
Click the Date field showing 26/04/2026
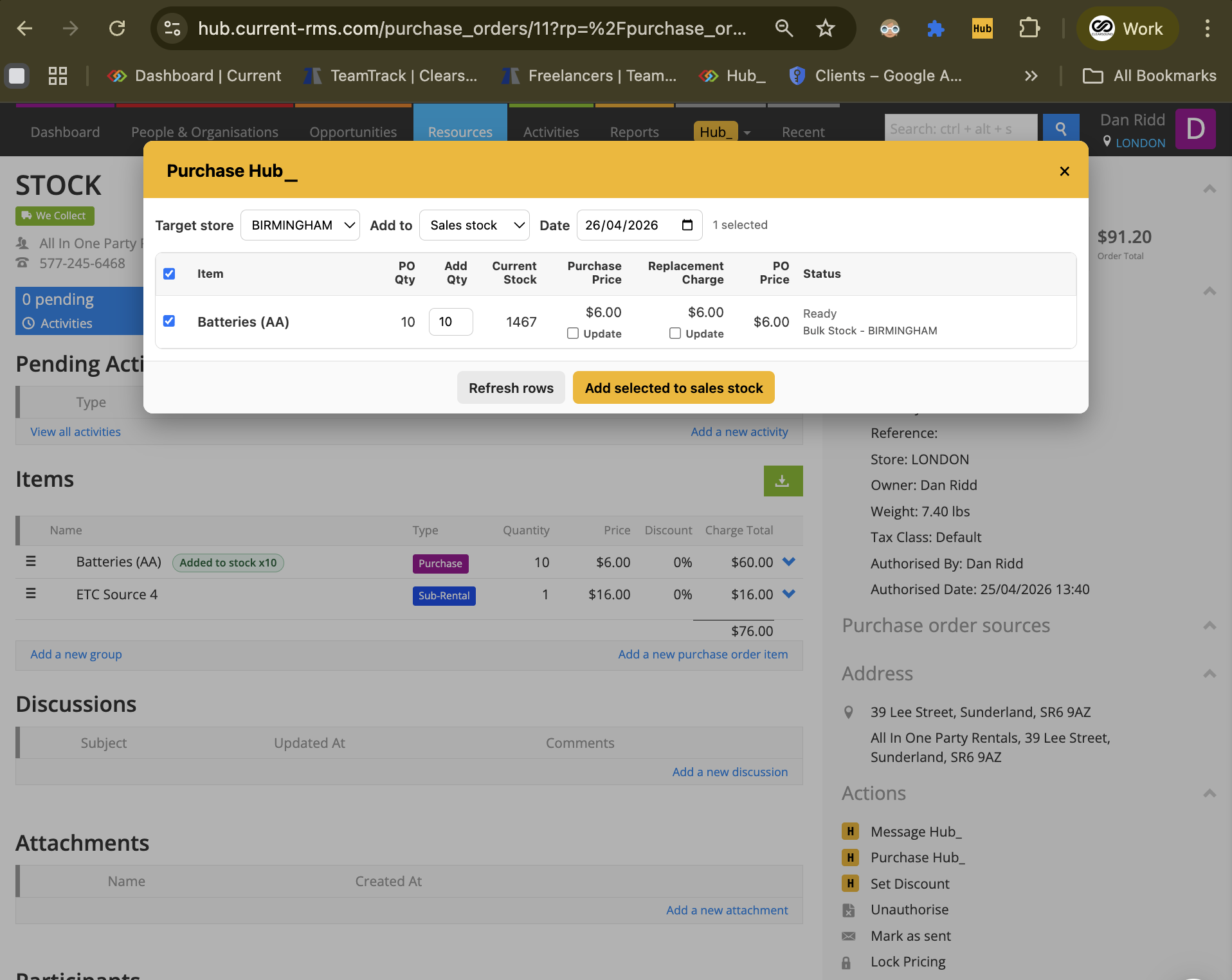pos(639,225)
